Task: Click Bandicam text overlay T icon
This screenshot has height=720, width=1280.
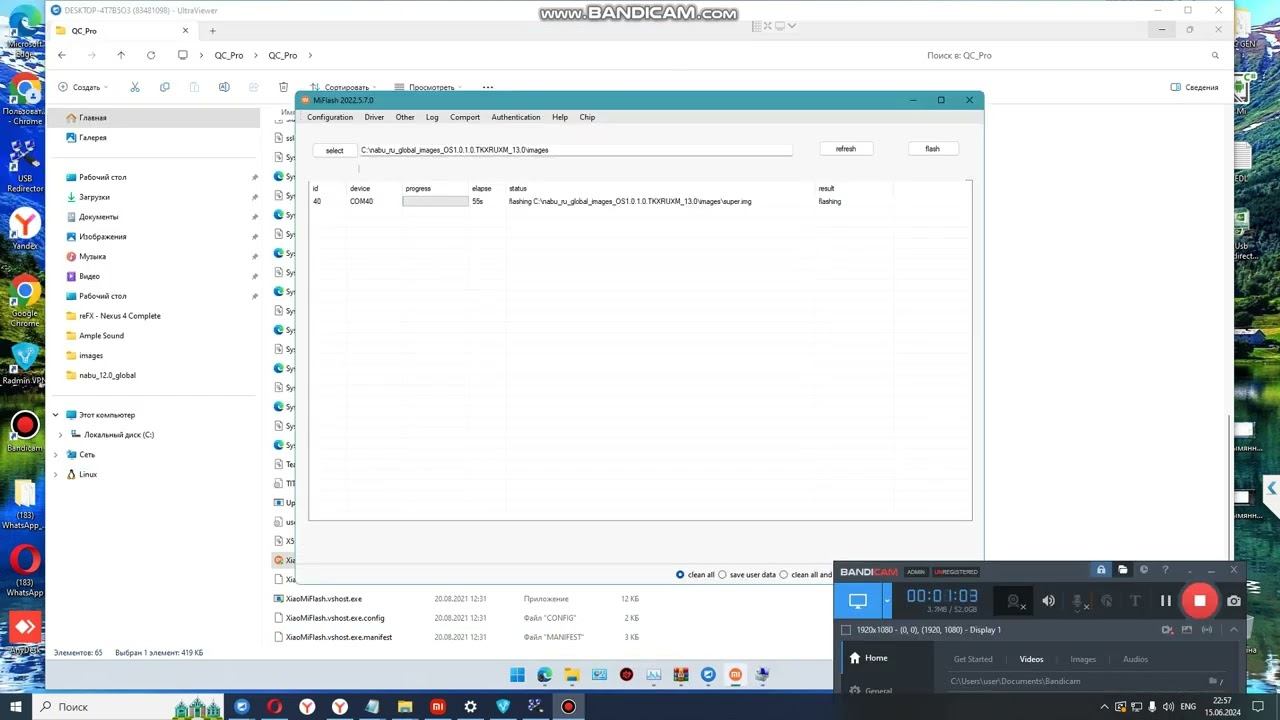Action: point(1135,601)
